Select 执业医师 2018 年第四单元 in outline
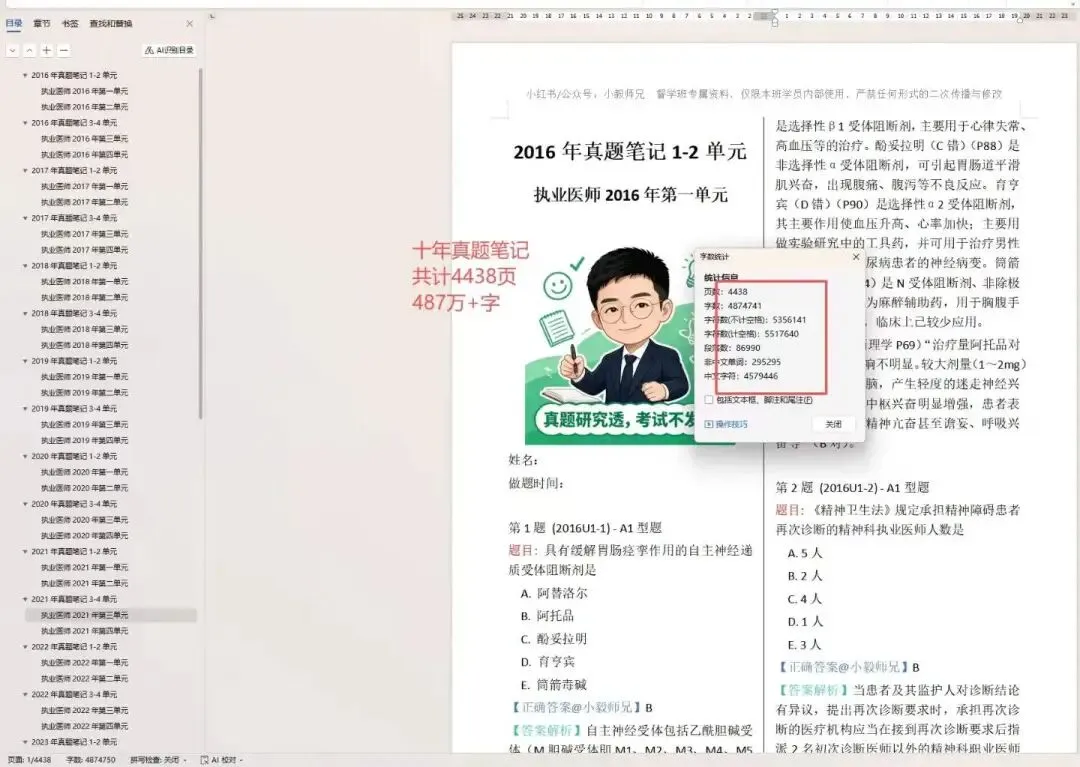 [x=84, y=344]
